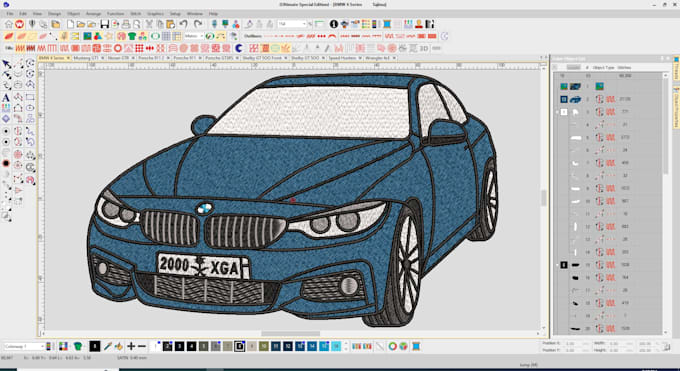Click the Save floppy disk icon
The width and height of the screenshot is (680, 371).
(105, 24)
